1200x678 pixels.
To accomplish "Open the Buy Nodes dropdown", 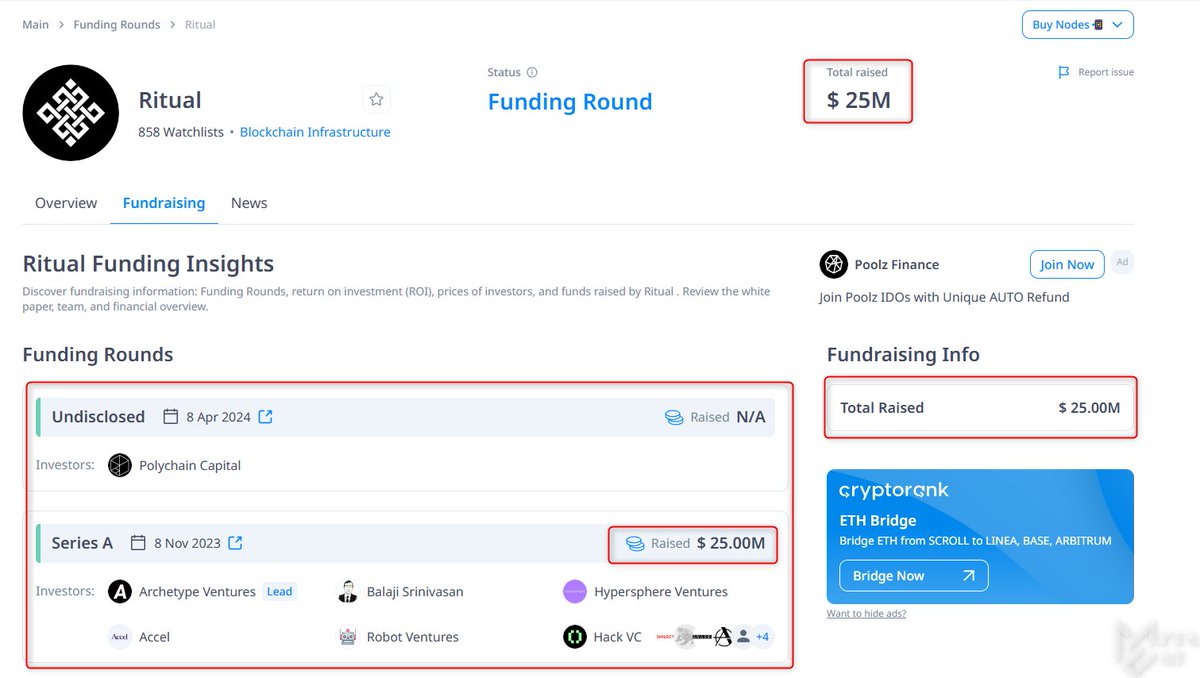I will (1077, 25).
